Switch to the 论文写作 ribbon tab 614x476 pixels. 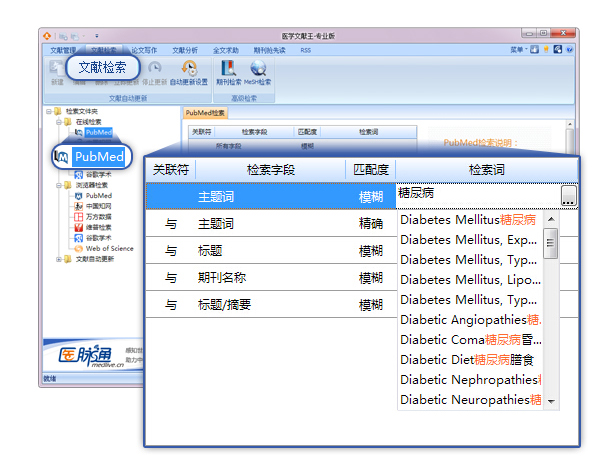tap(144, 50)
